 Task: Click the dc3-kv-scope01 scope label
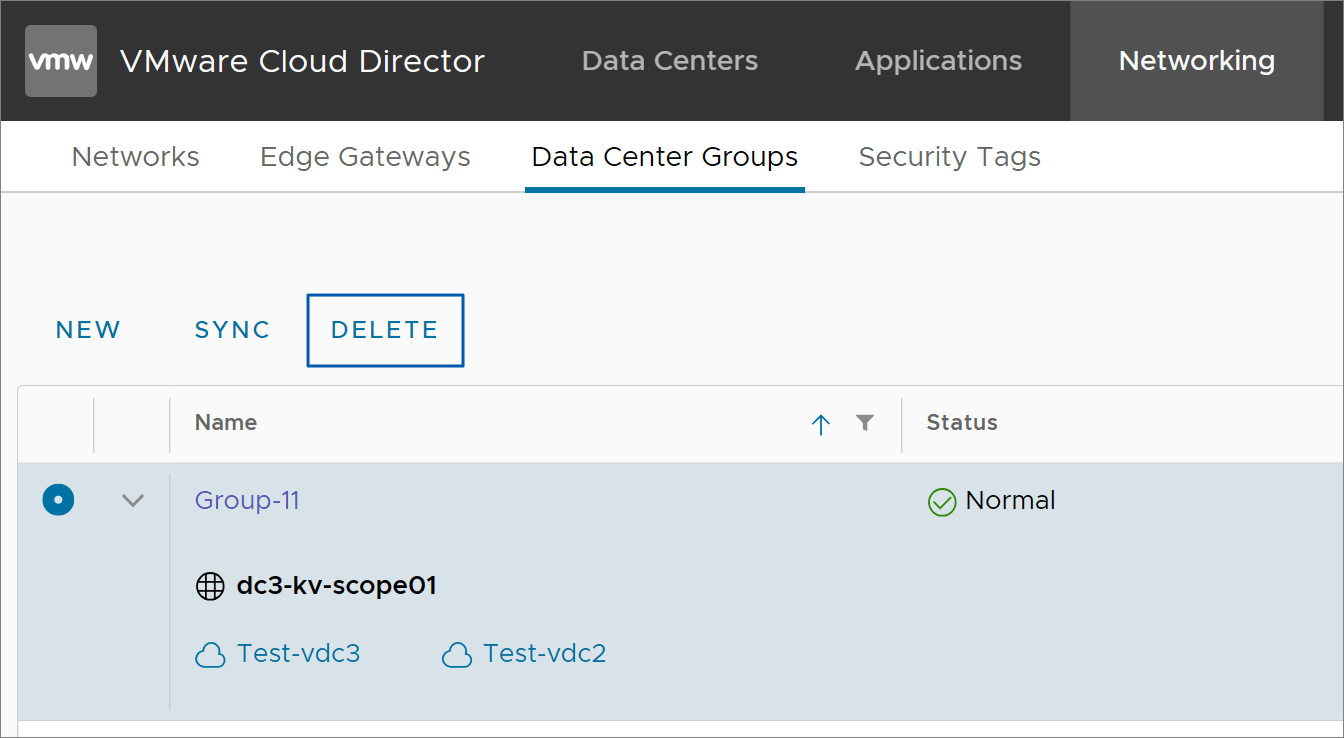337,586
